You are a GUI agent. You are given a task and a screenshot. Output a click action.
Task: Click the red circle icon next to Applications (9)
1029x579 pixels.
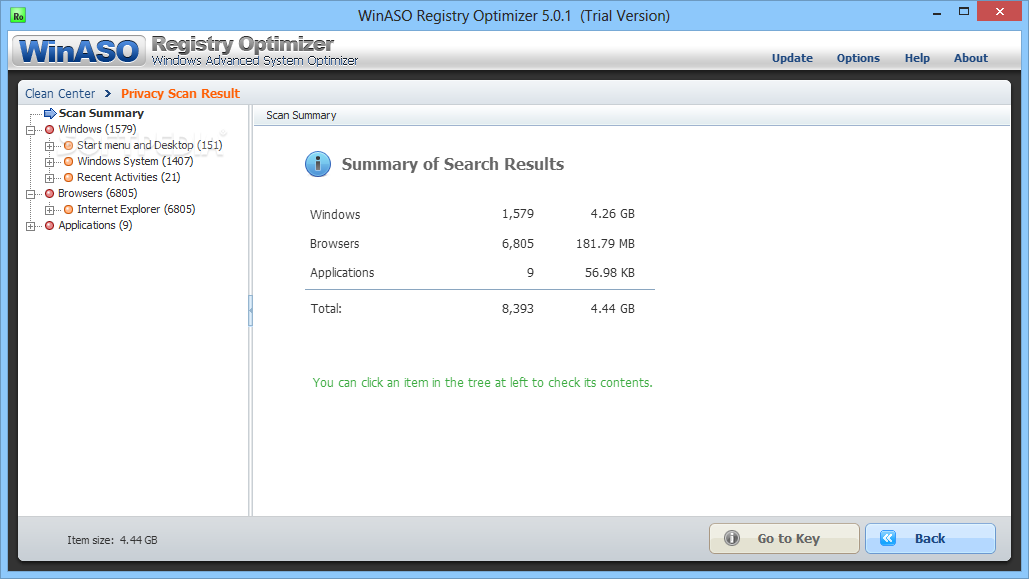coord(49,226)
